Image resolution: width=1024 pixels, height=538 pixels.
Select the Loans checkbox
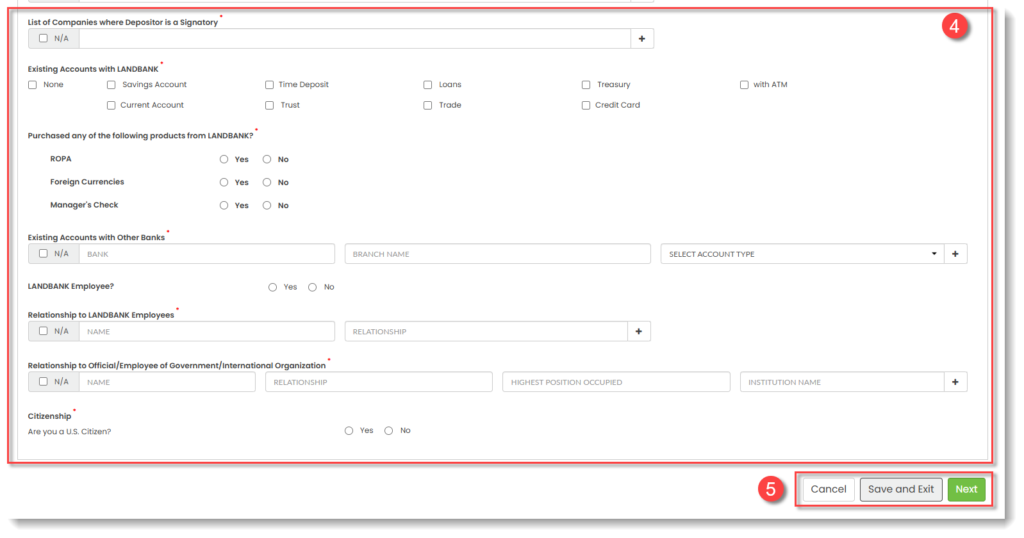click(428, 85)
